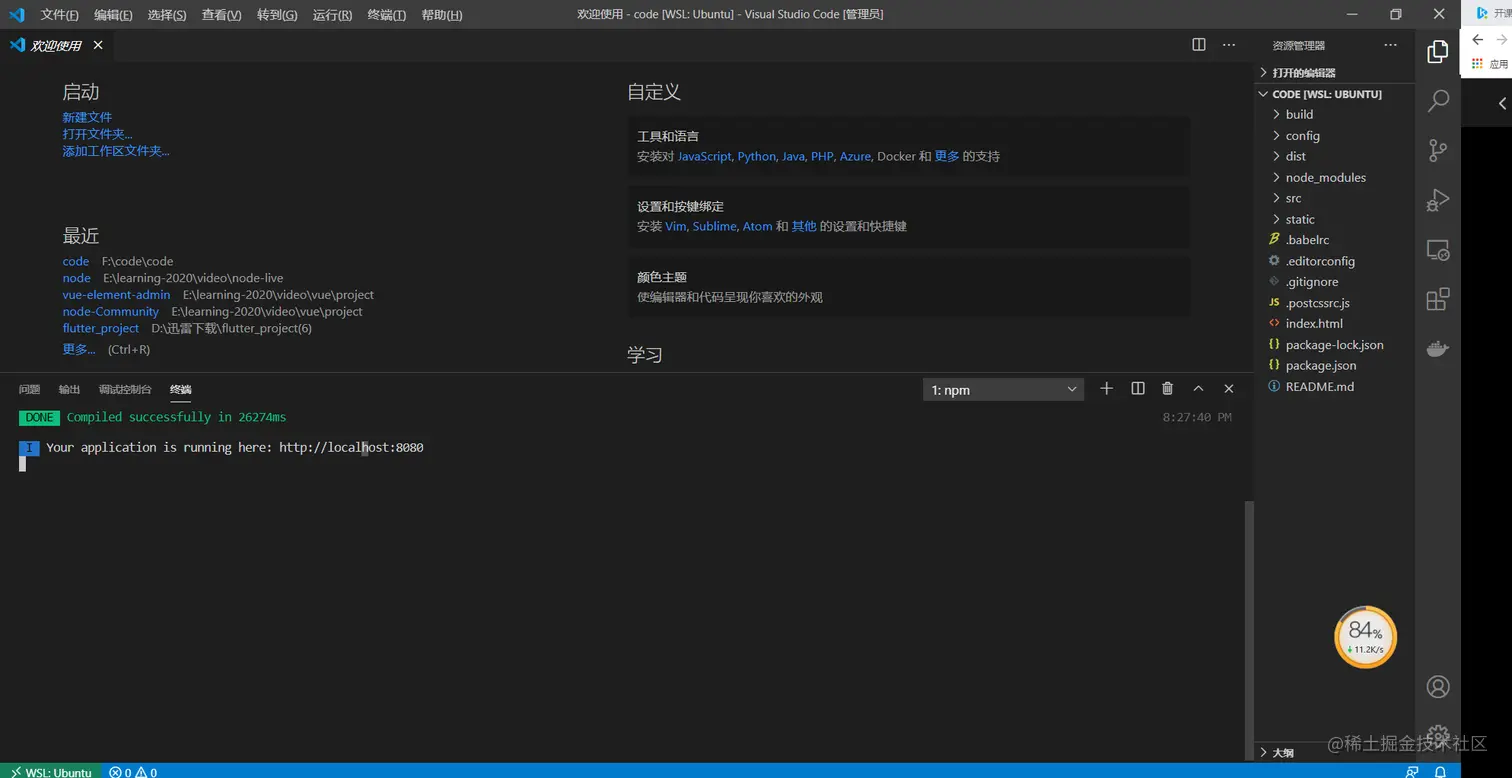Go back in the browser window
The width and height of the screenshot is (1512, 778).
tap(1478, 40)
